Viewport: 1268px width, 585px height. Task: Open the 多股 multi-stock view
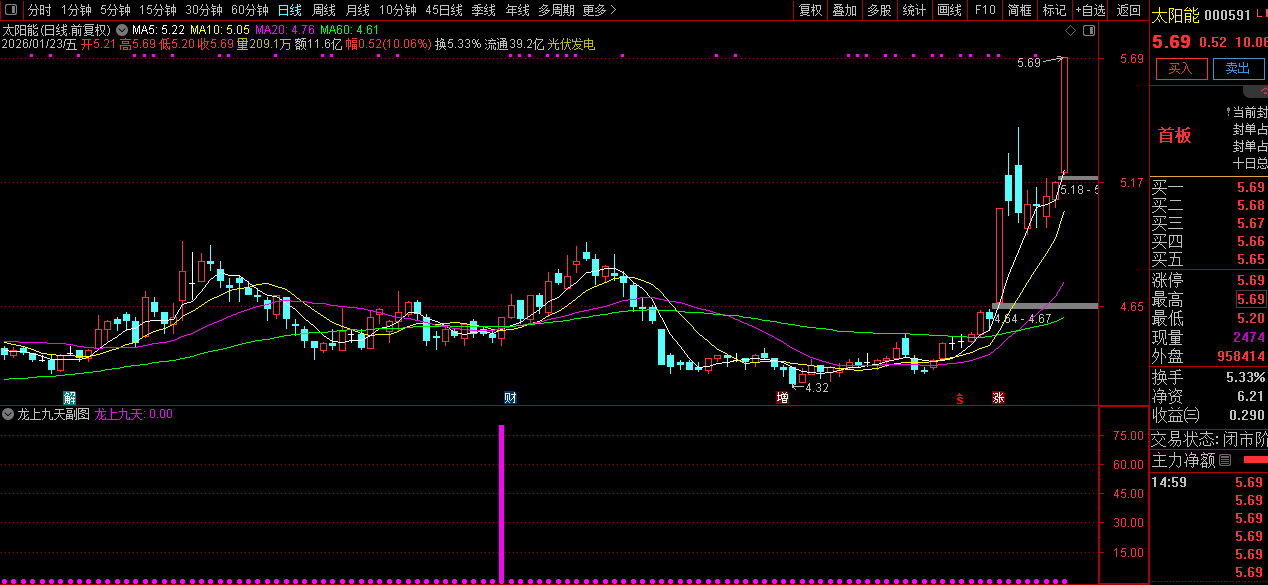(879, 10)
